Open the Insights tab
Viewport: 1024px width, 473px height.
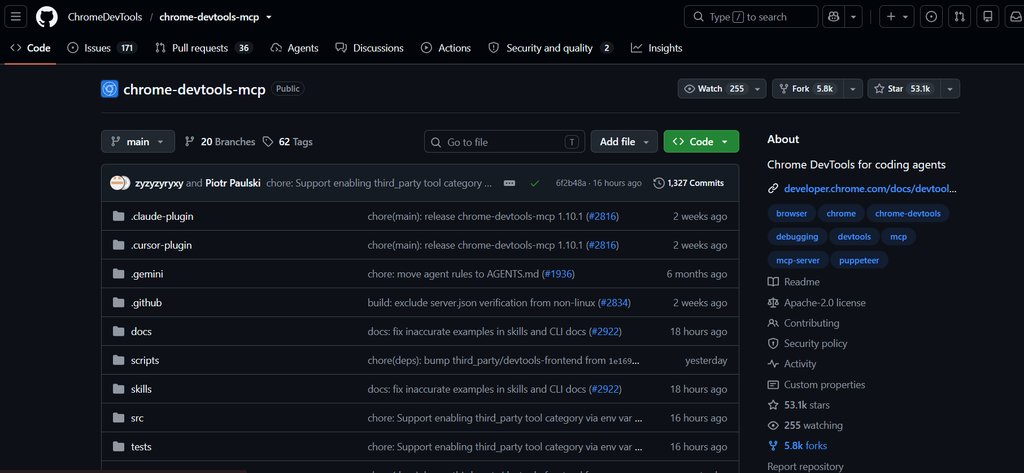[656, 48]
